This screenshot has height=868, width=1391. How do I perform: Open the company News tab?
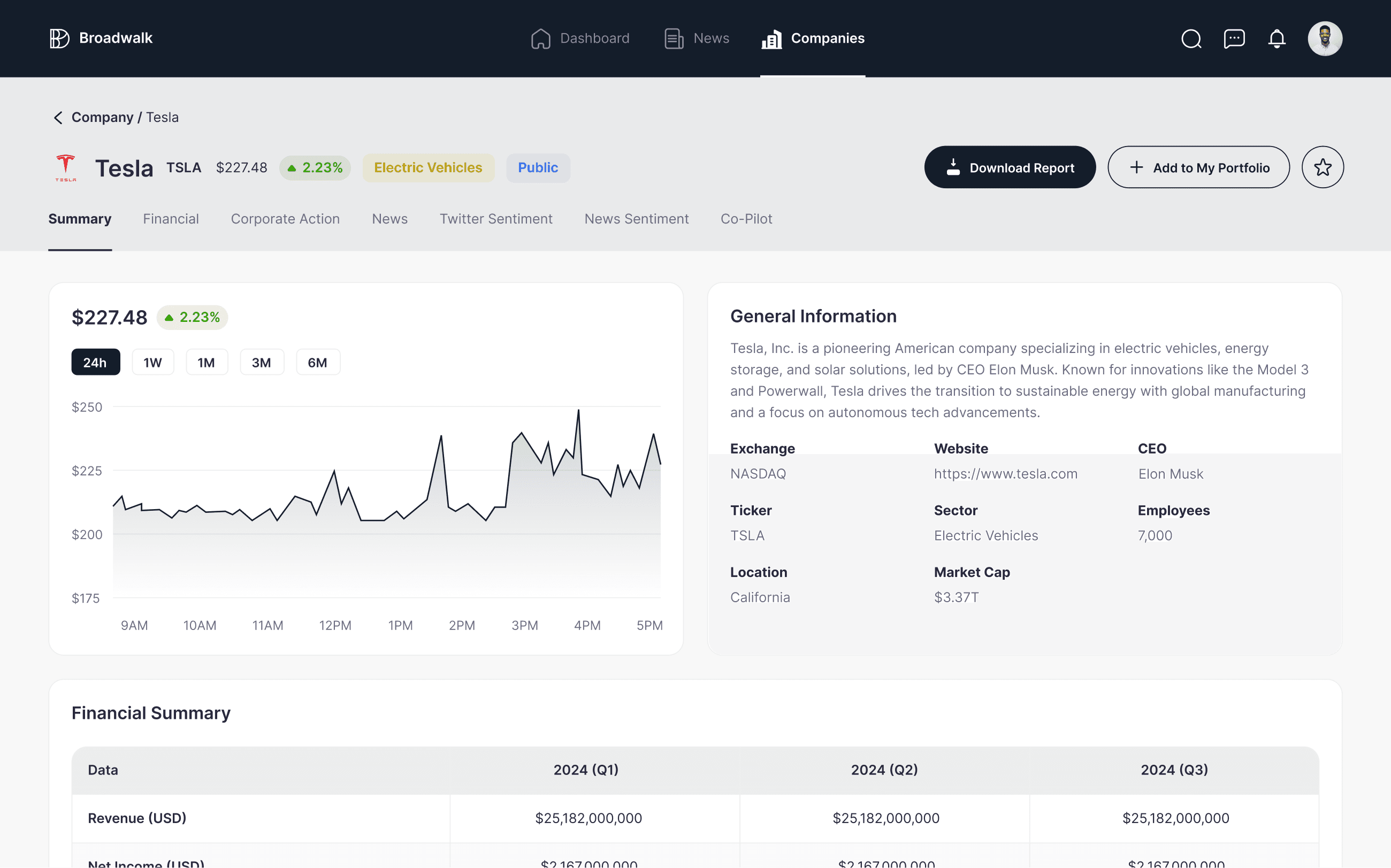point(390,219)
